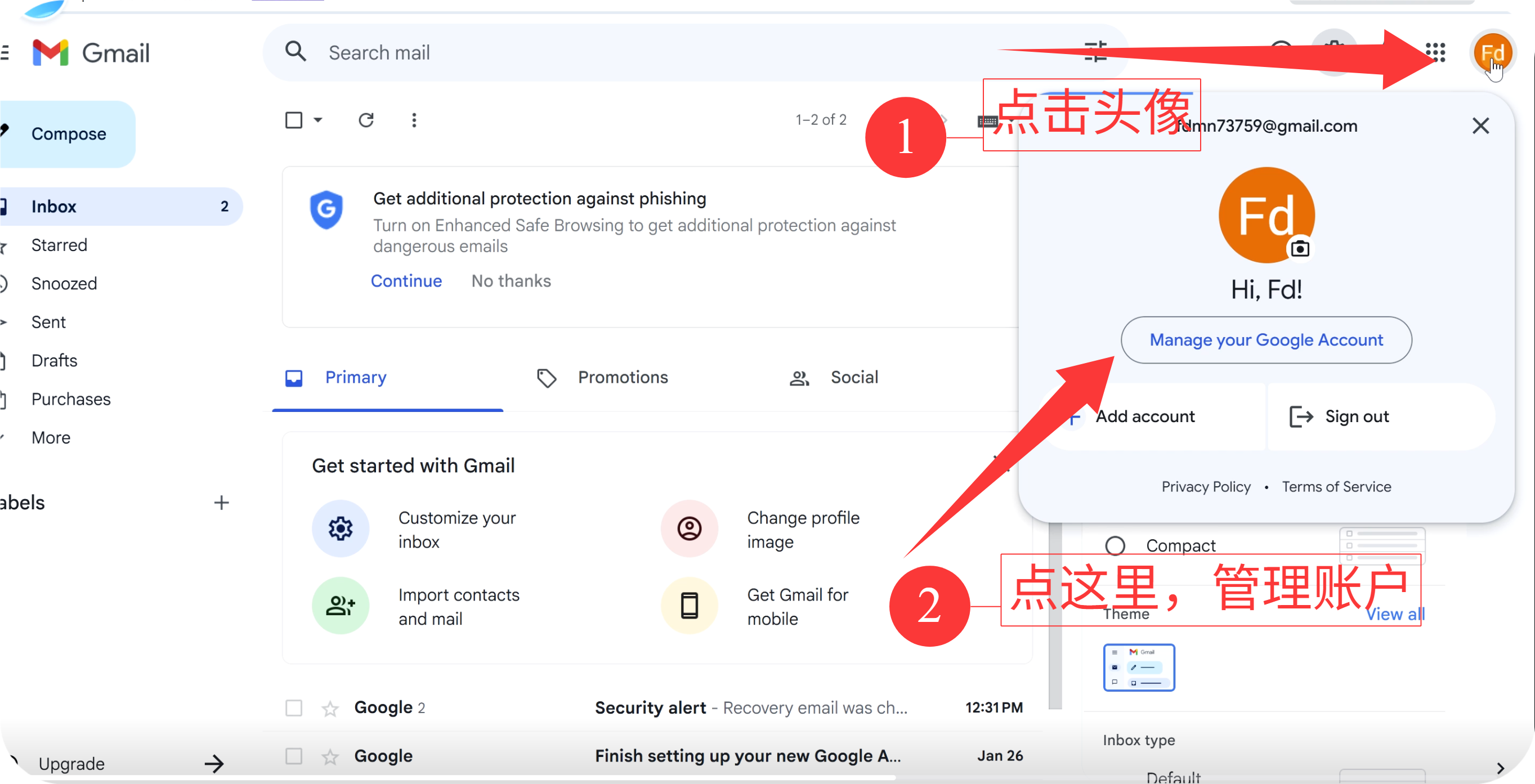Click the Customize your inbox gear icon
The image size is (1535, 784).
(x=340, y=528)
